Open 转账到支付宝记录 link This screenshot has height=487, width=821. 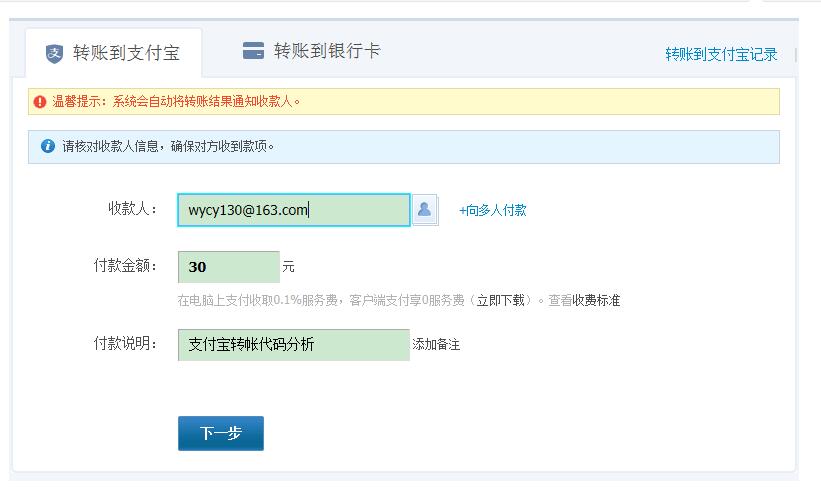pos(721,54)
